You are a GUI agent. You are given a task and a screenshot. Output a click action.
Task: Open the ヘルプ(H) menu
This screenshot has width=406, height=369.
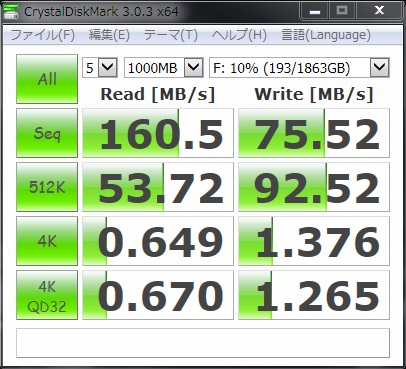[239, 35]
